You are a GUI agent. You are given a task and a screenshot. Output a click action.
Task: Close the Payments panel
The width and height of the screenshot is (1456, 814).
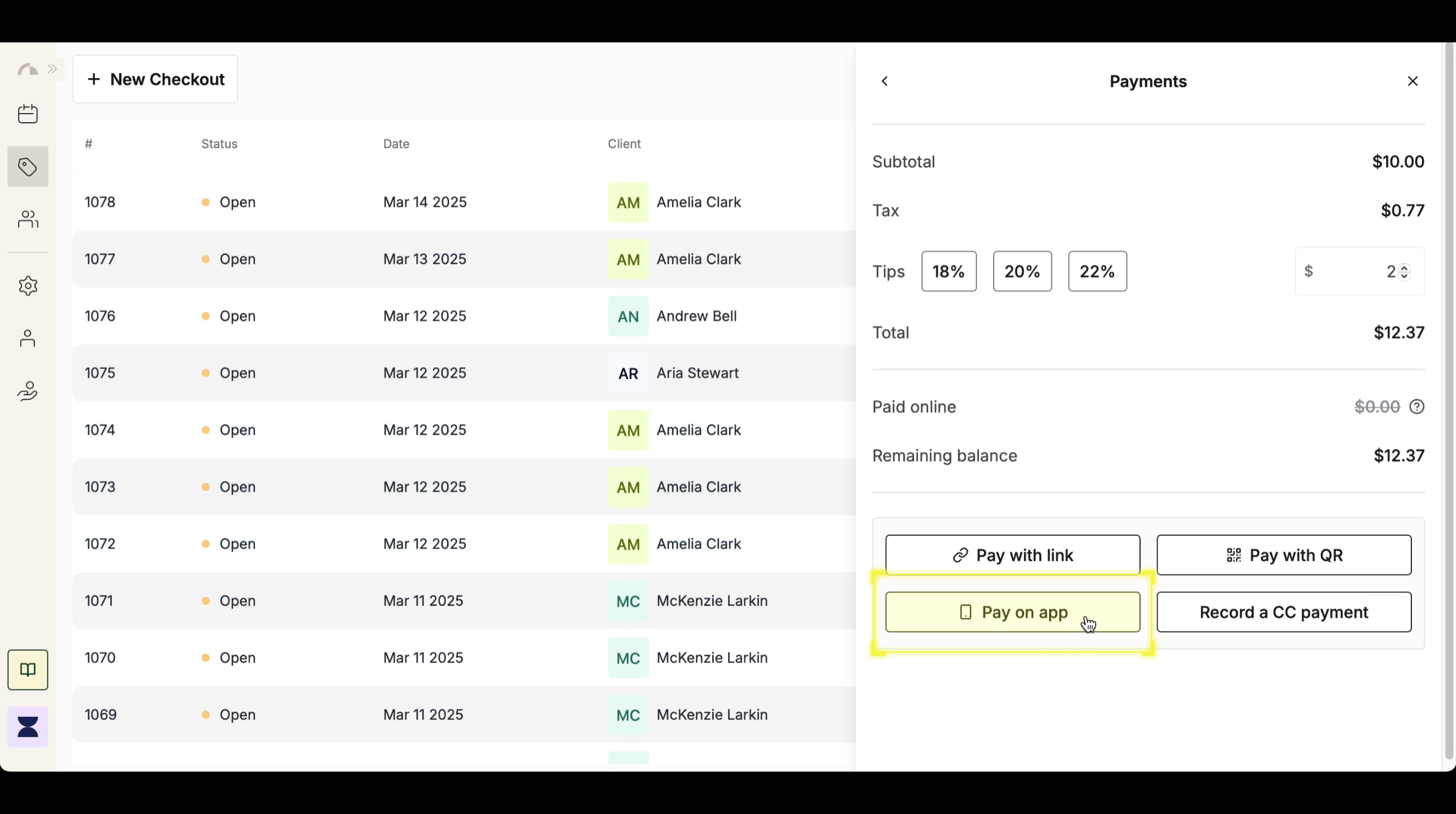pos(1412,81)
